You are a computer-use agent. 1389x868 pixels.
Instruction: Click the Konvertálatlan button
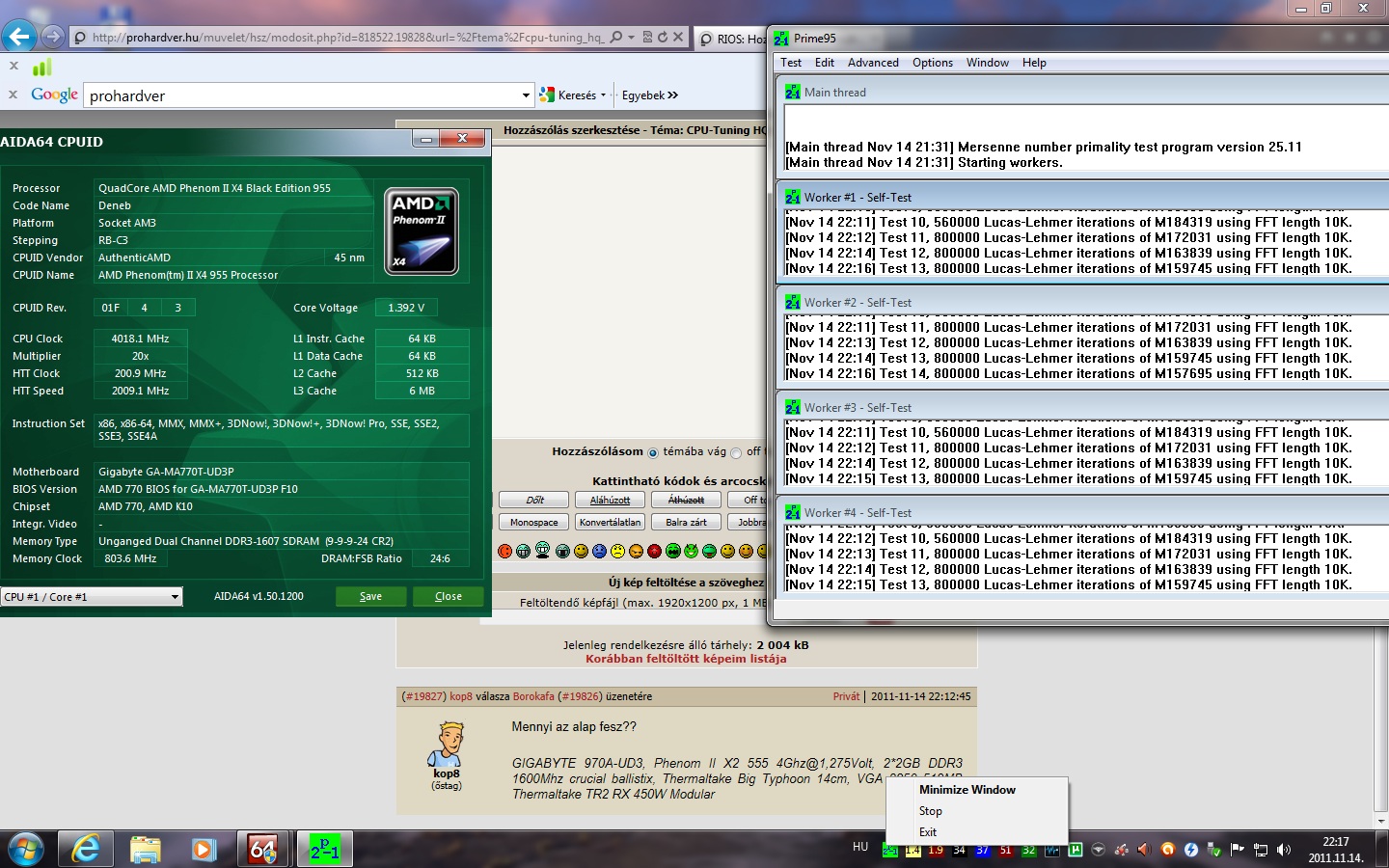[x=610, y=522]
